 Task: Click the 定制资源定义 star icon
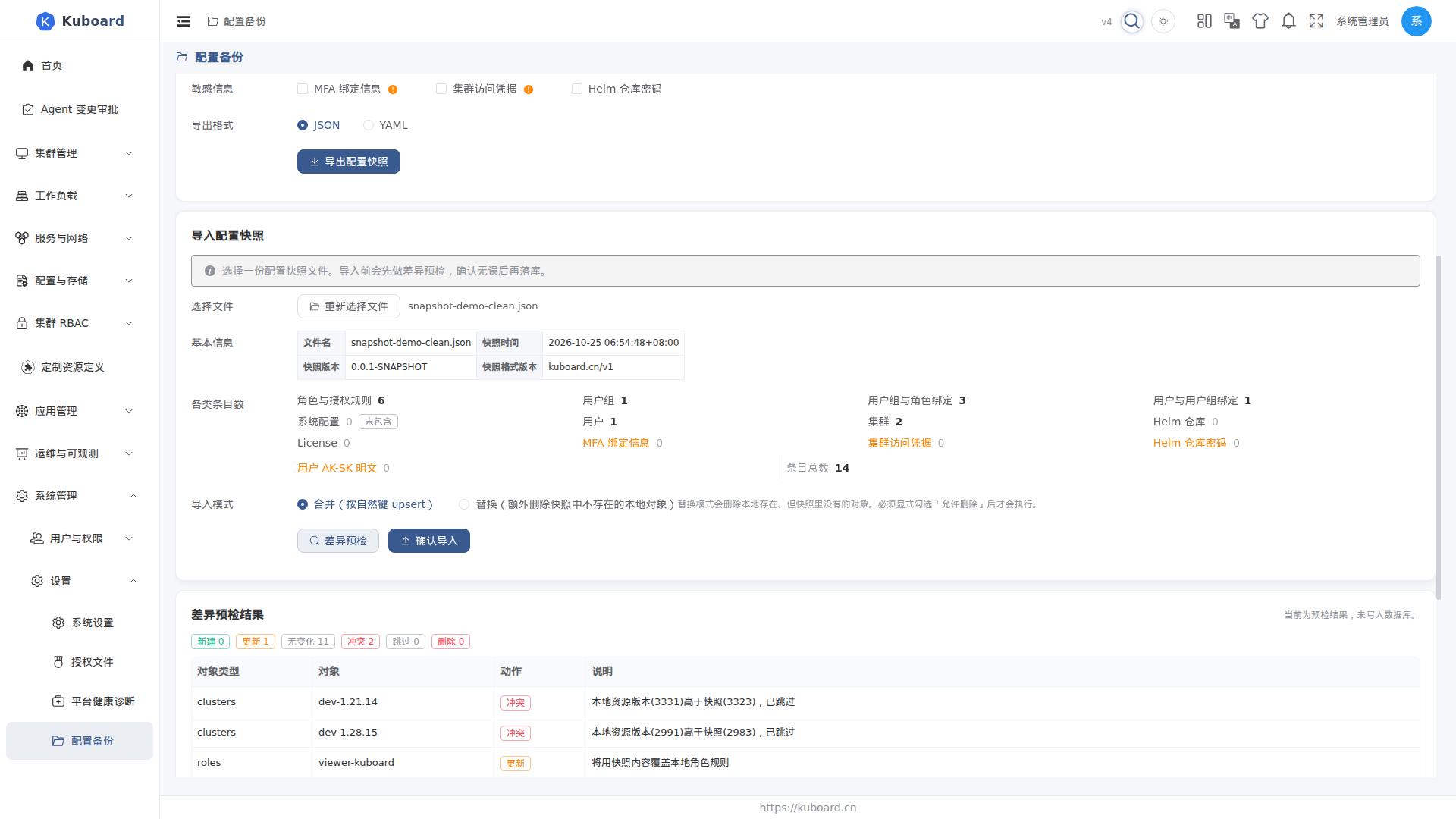pyautogui.click(x=28, y=367)
